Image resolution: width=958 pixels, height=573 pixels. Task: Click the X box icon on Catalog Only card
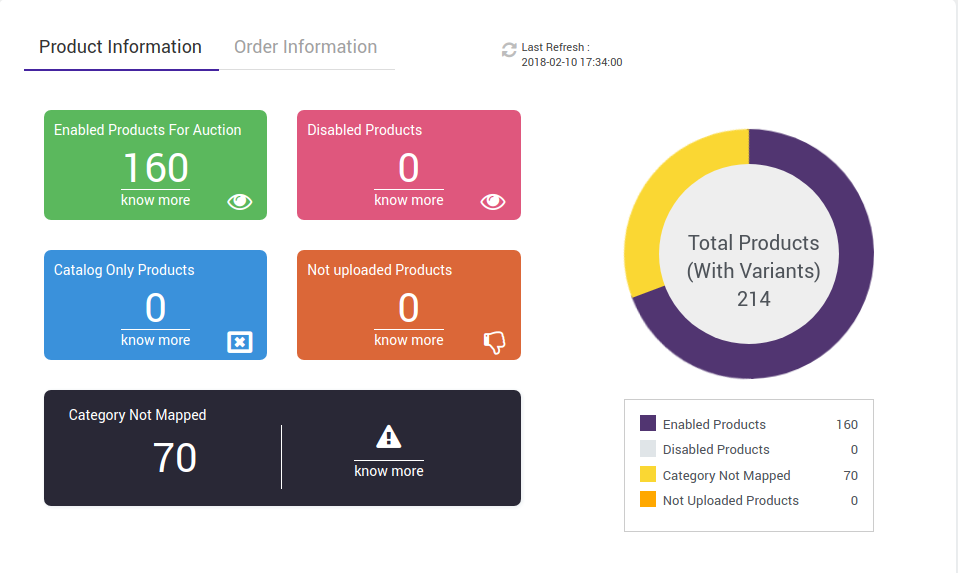coord(240,343)
